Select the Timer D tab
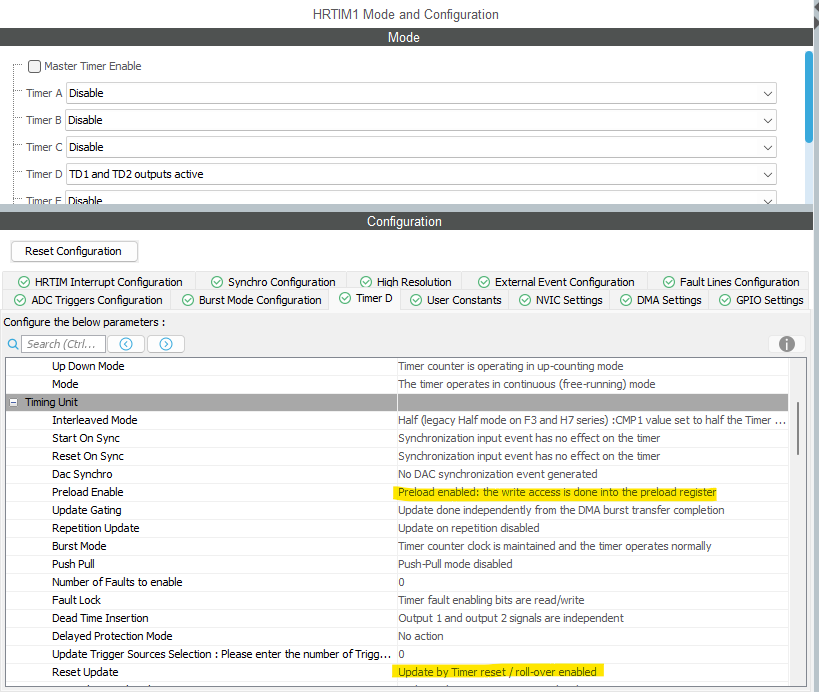 coord(365,299)
